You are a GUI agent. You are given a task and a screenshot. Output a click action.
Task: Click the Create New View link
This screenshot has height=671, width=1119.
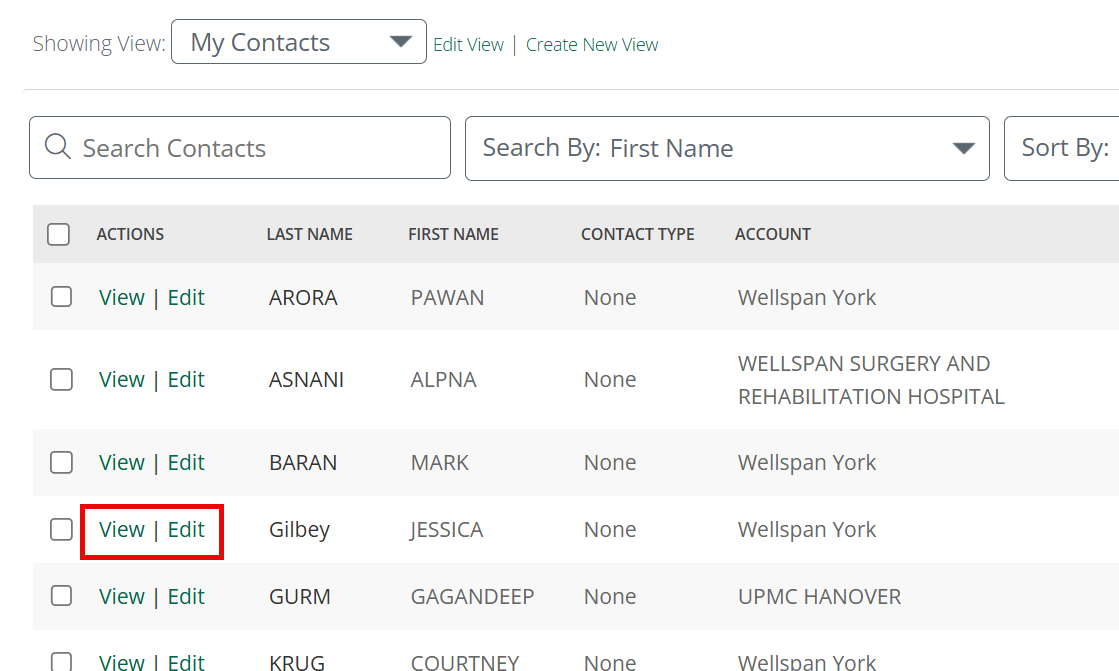(x=592, y=45)
